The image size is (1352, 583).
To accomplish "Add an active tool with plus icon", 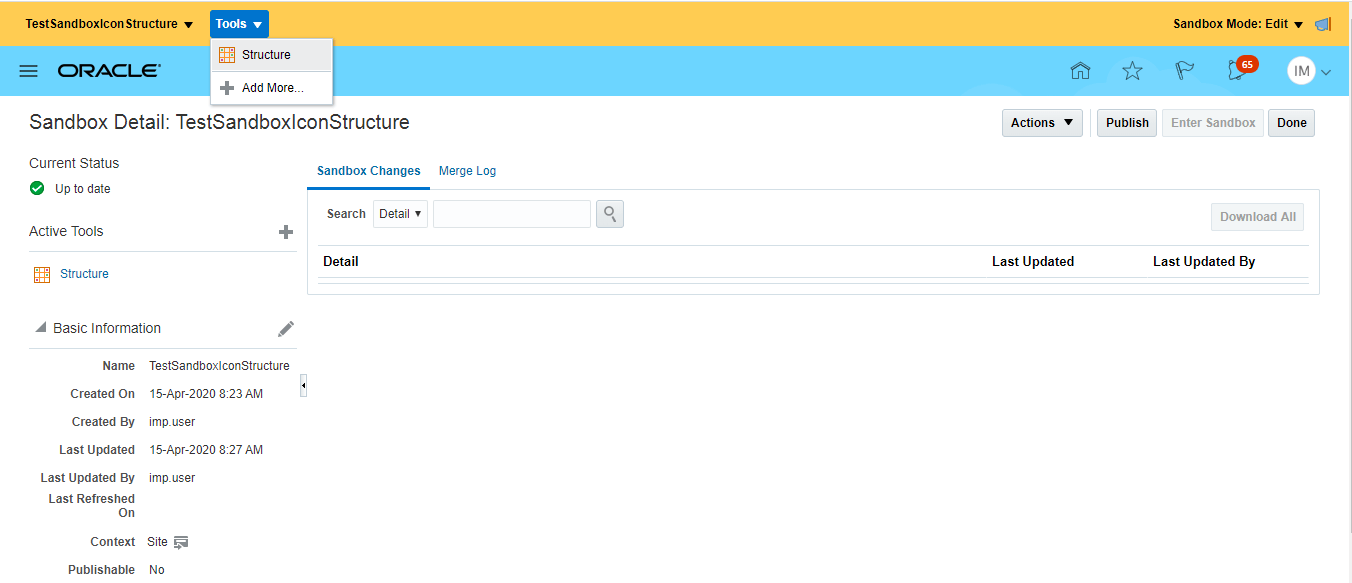I will [x=286, y=232].
